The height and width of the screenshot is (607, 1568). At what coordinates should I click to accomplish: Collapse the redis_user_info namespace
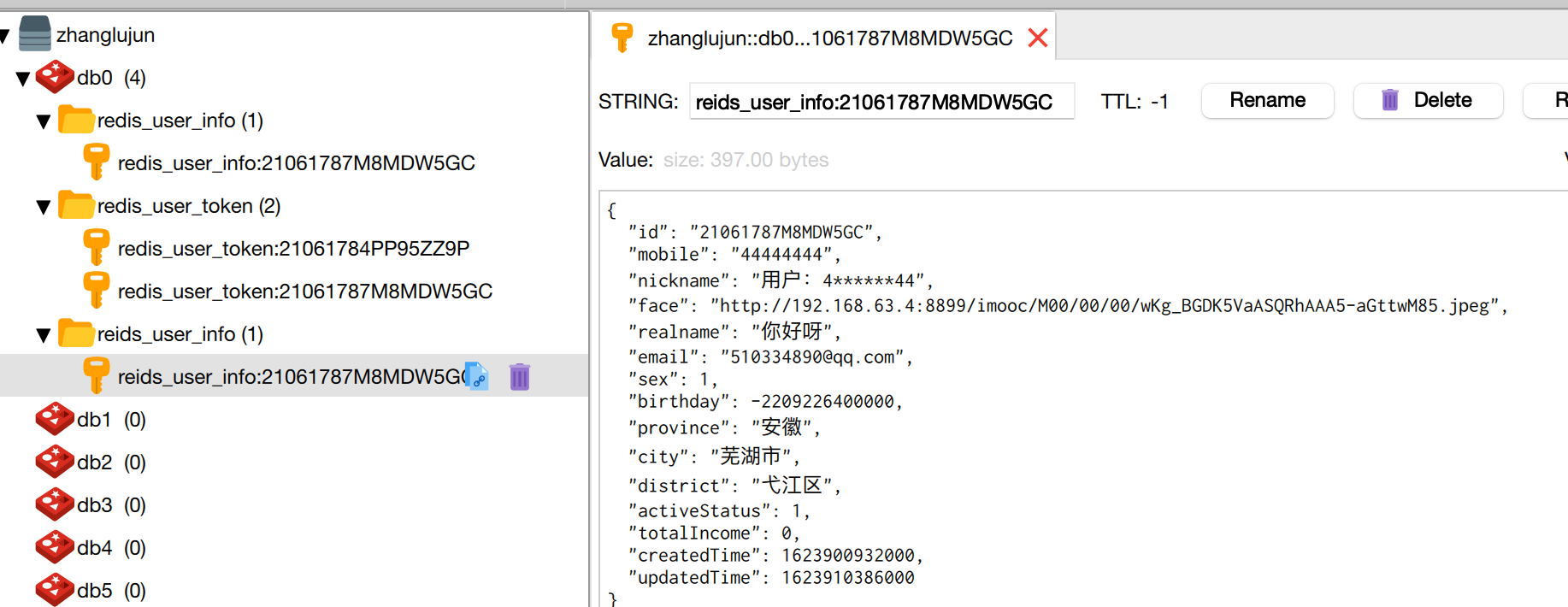[x=44, y=121]
